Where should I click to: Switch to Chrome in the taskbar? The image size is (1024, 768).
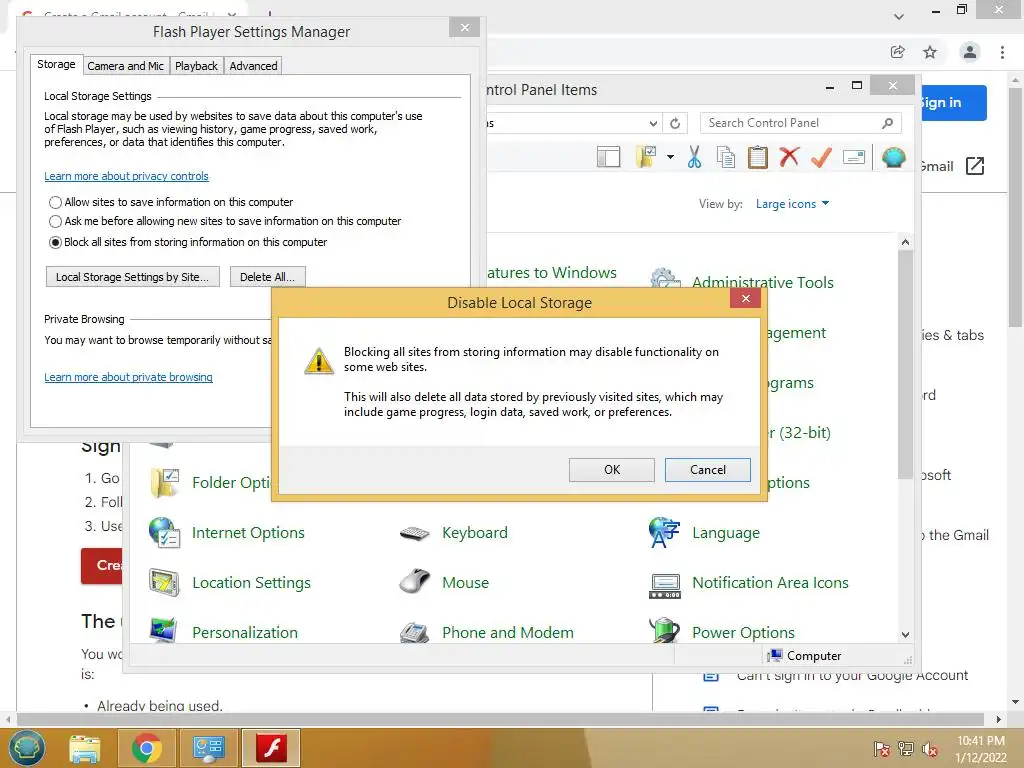click(x=146, y=748)
